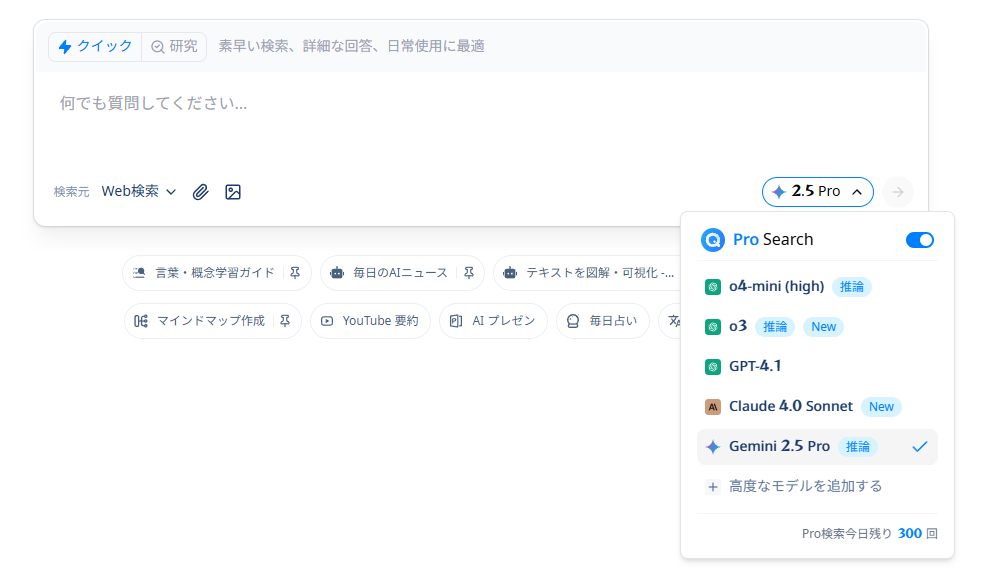The image size is (994, 574).
Task: Click the paperclip attach file icon
Action: pos(200,192)
